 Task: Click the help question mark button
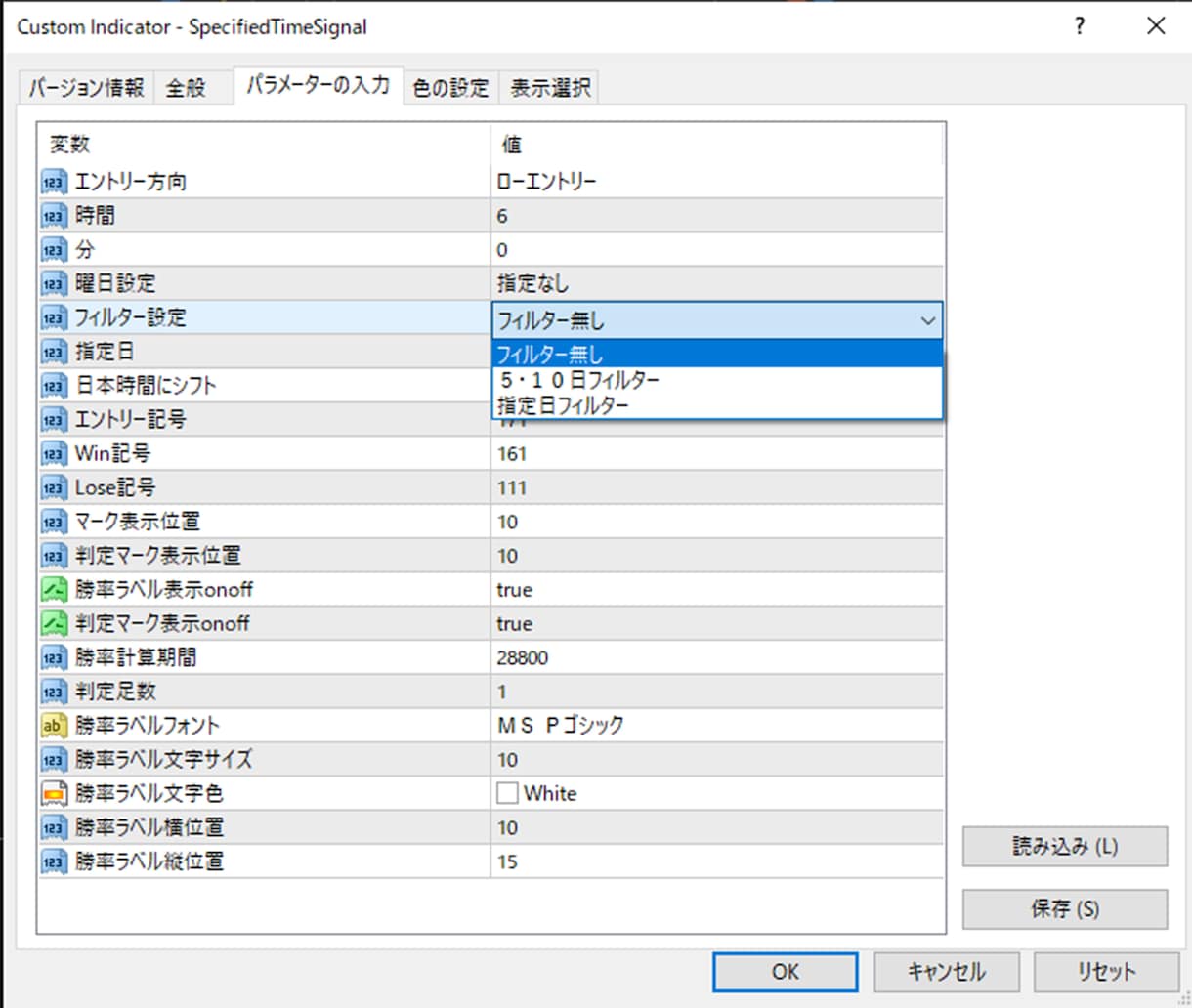(x=1080, y=26)
